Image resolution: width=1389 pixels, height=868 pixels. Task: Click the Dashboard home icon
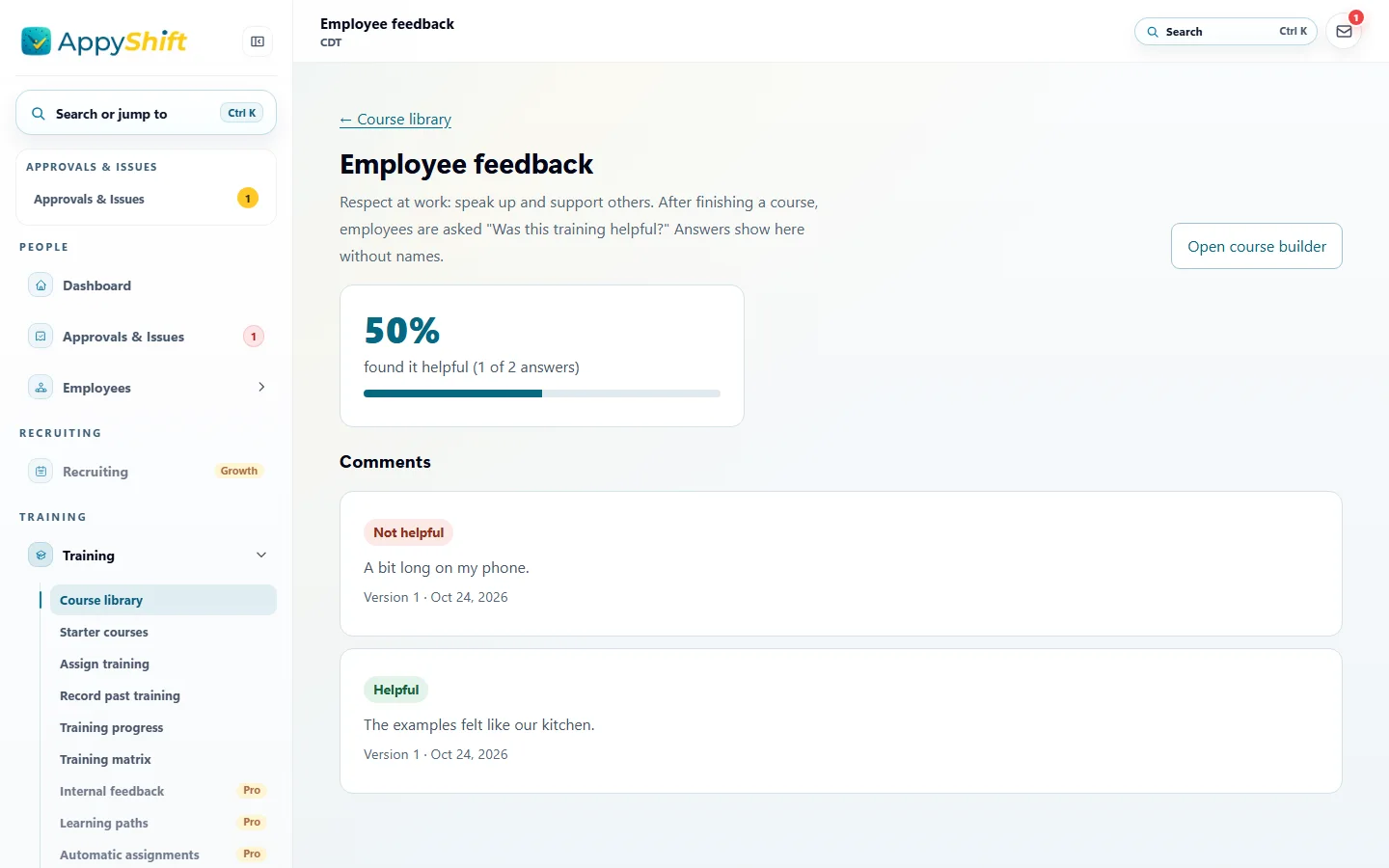pos(41,285)
